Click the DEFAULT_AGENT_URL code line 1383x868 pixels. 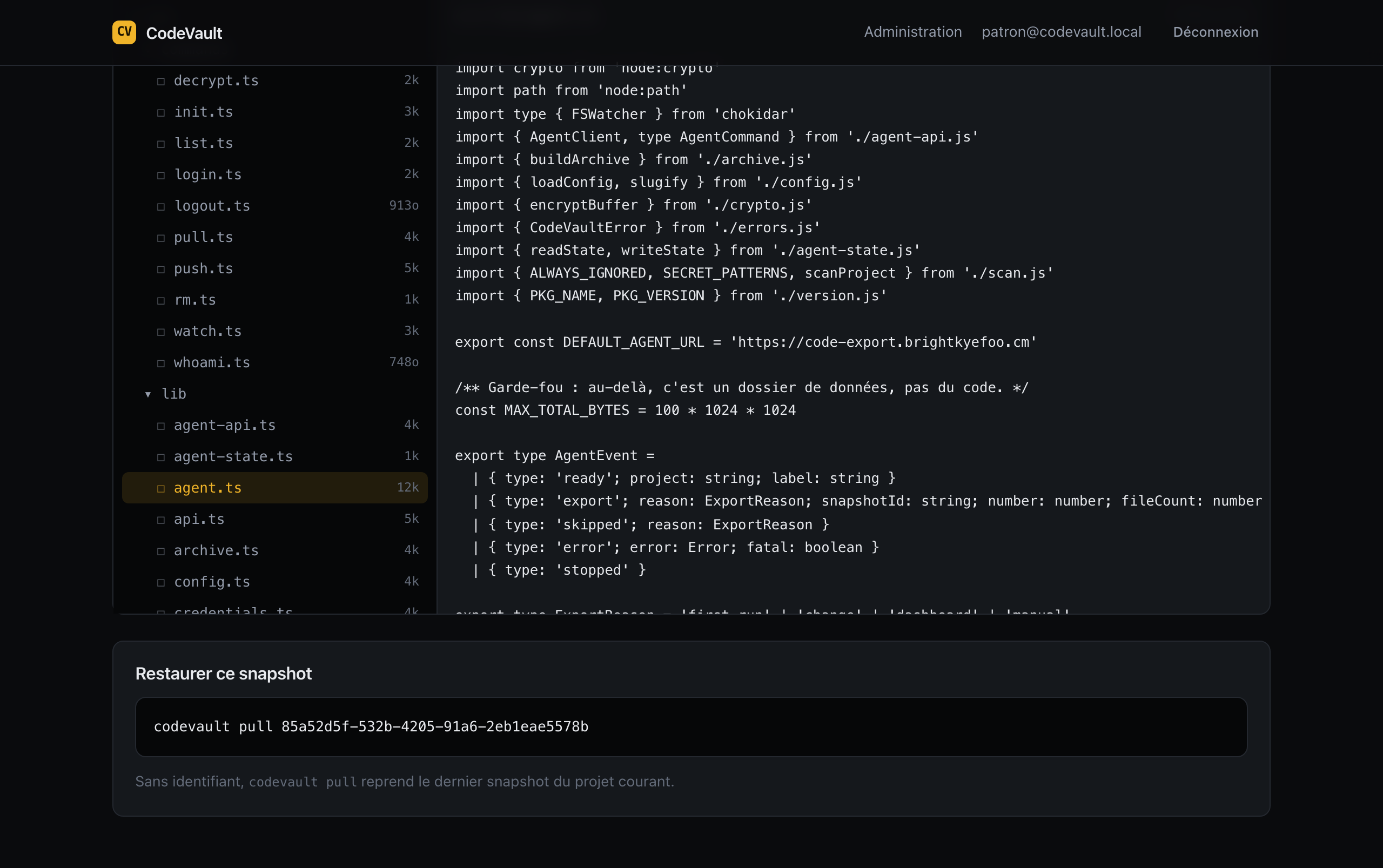(x=746, y=342)
